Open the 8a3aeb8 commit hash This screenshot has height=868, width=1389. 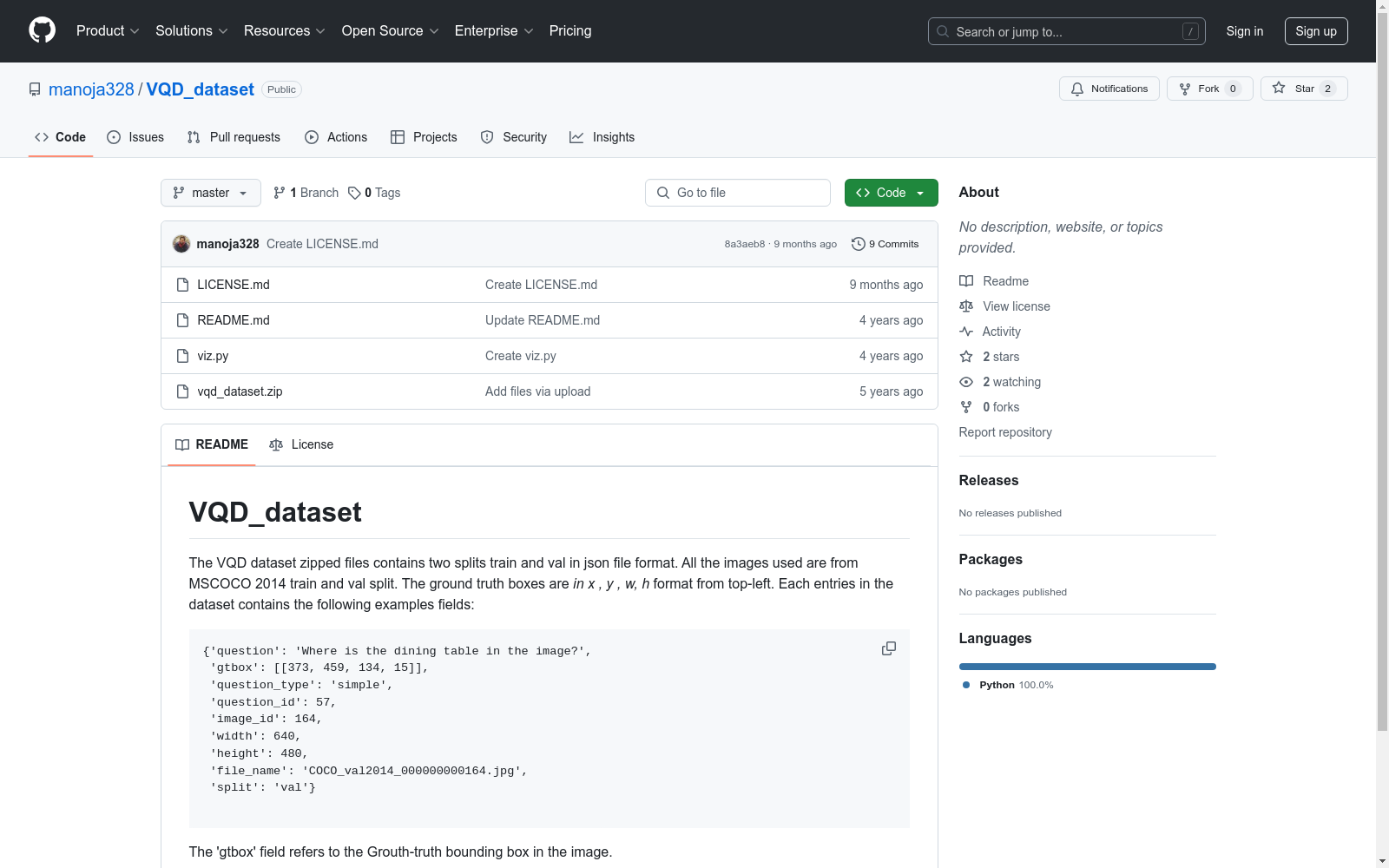point(745,244)
